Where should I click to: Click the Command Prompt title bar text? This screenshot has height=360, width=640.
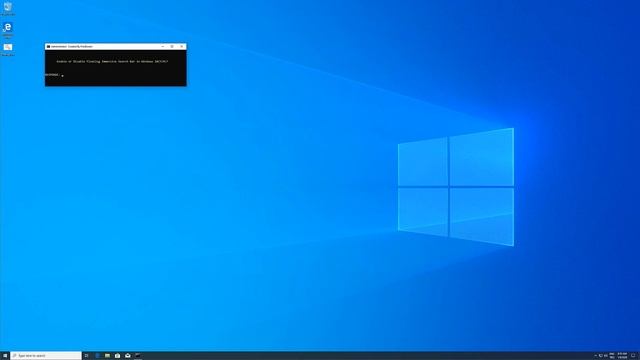click(72, 47)
